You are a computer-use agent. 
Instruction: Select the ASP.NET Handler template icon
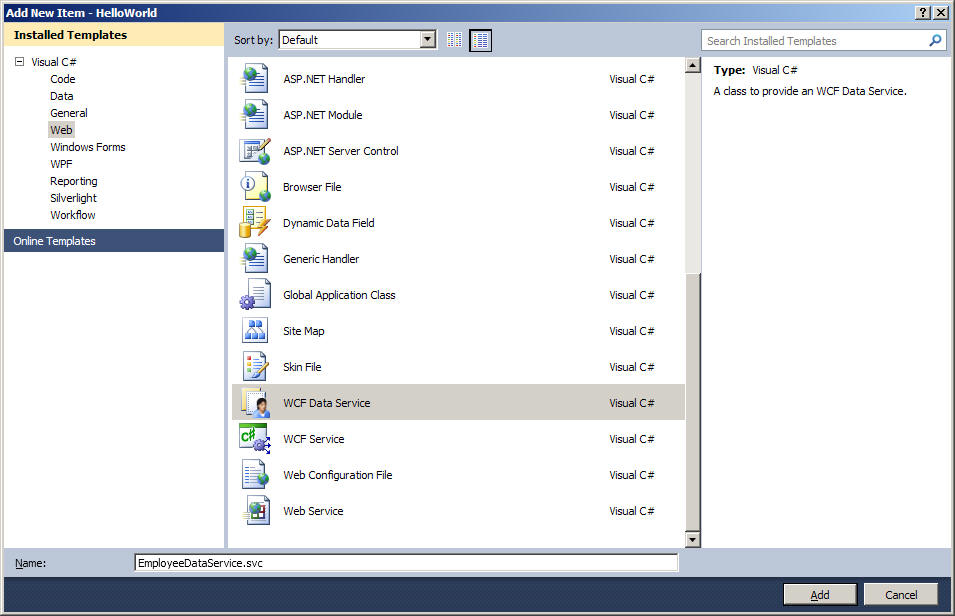(x=255, y=79)
